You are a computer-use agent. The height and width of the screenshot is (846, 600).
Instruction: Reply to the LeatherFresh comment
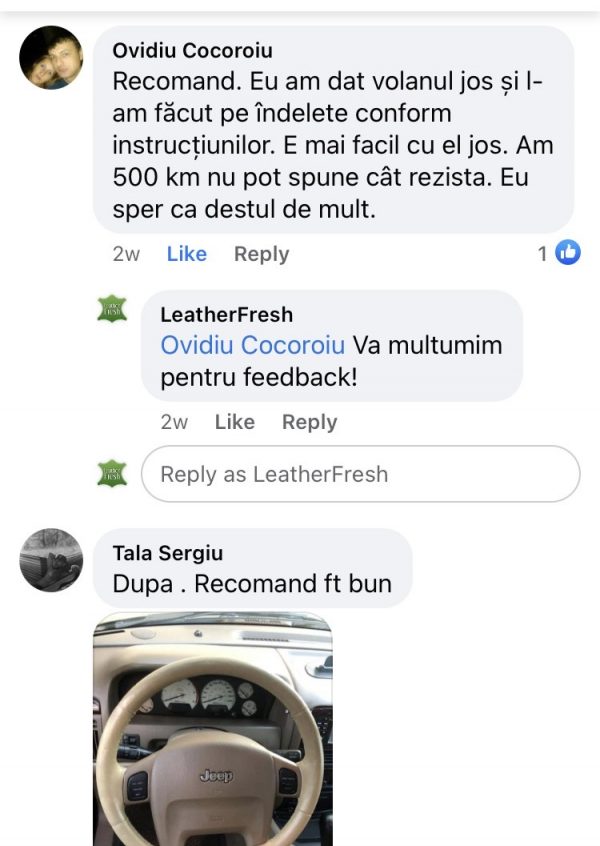tap(310, 422)
